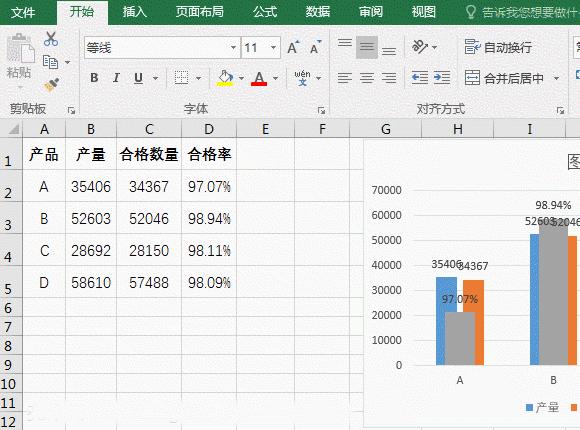This screenshot has height=430, width=580.
Task: Toggle middle vertical align button
Action: tap(367, 47)
